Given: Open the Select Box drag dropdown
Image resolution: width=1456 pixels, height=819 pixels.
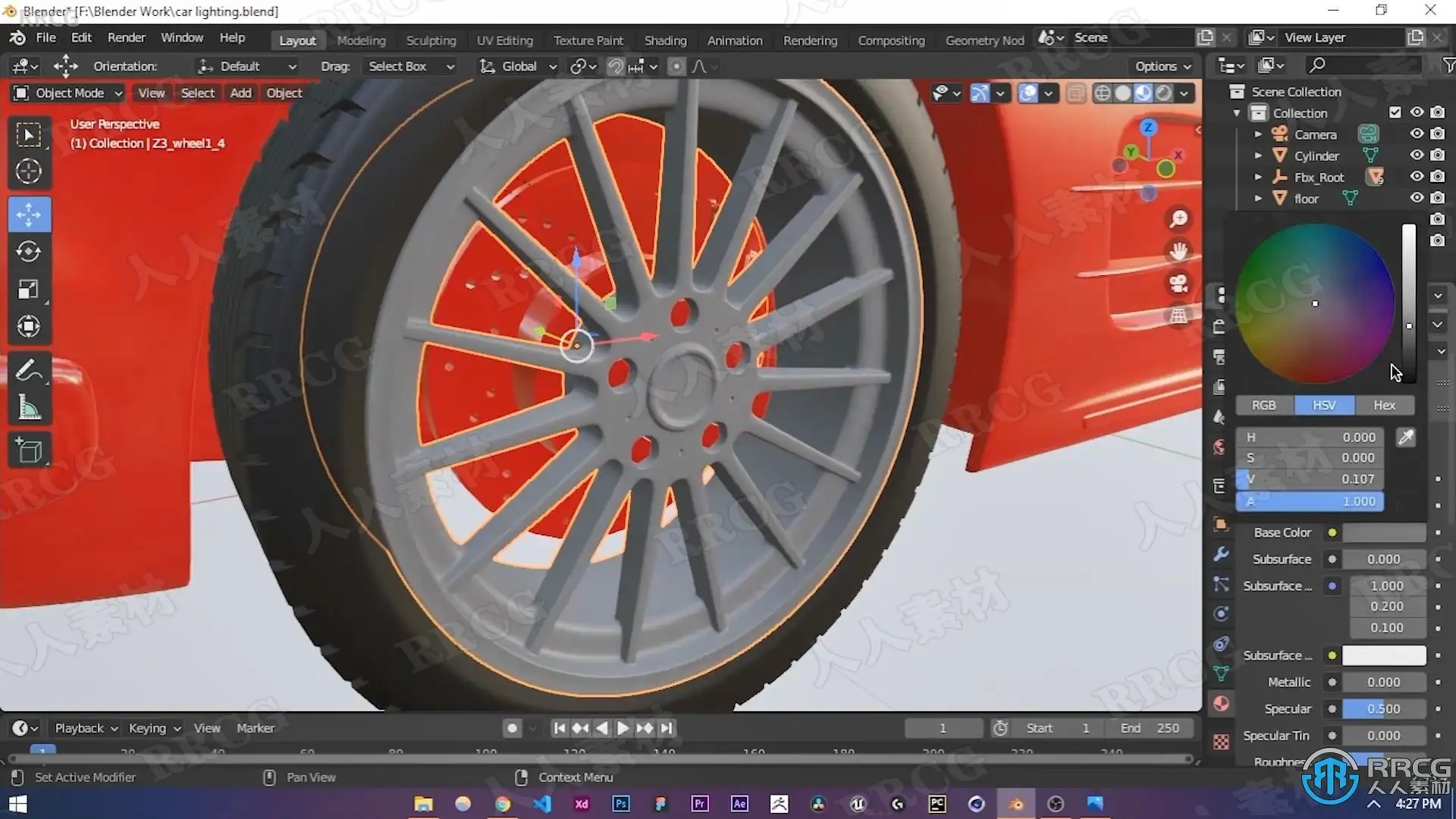Looking at the screenshot, I should tap(410, 67).
